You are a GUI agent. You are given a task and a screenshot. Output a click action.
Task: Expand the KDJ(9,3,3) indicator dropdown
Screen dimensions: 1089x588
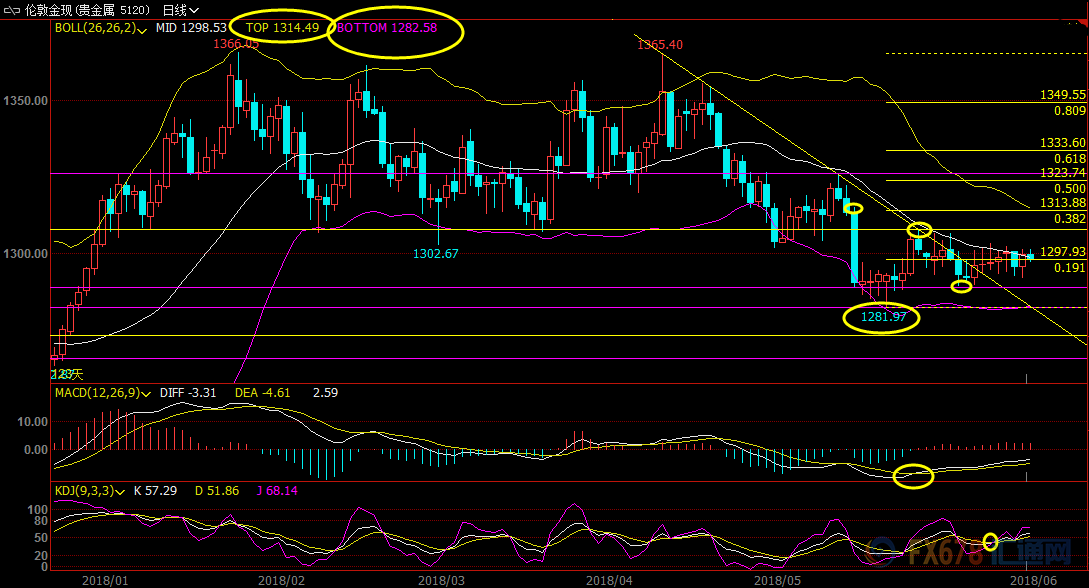[120, 492]
